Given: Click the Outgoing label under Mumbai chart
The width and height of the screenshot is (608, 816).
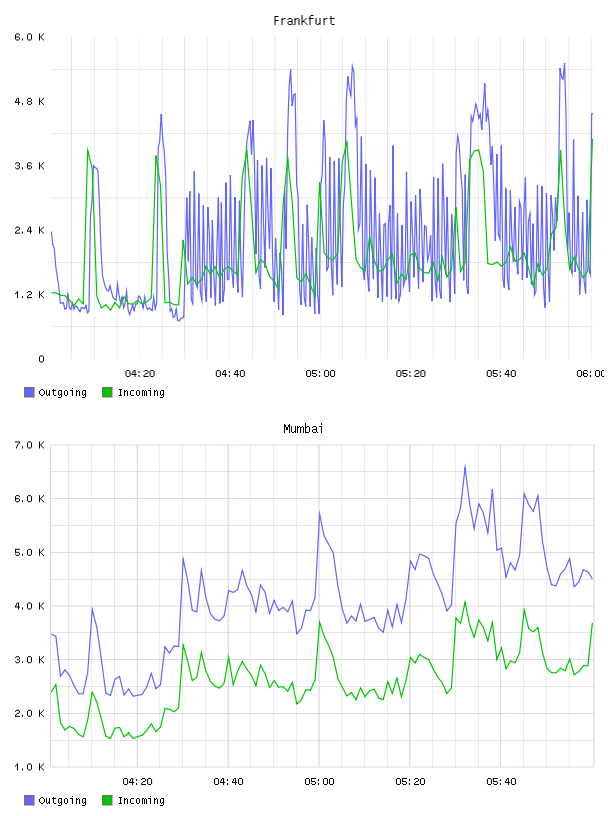Looking at the screenshot, I should click(62, 800).
